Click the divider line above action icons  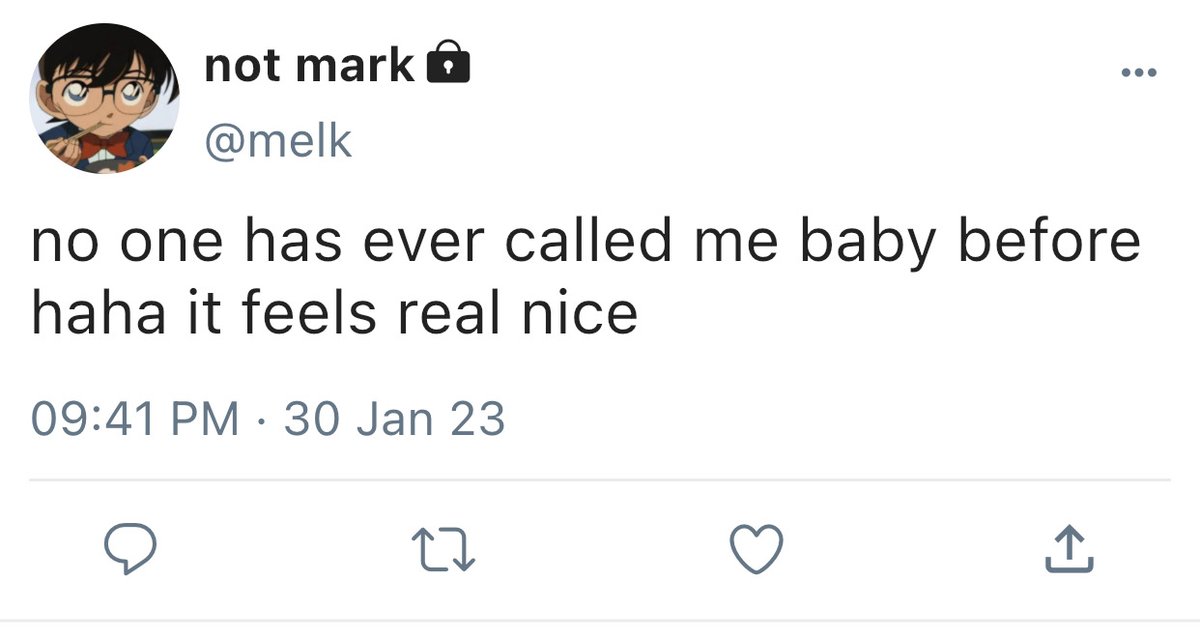[600, 480]
